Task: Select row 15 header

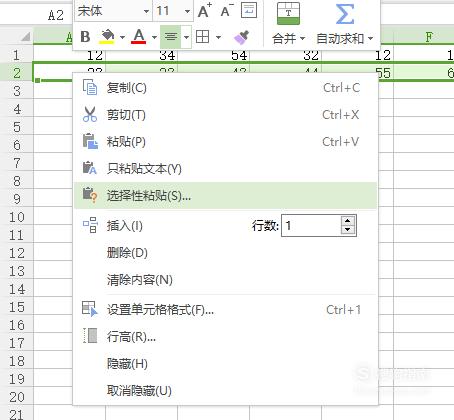Action: coord(17,307)
